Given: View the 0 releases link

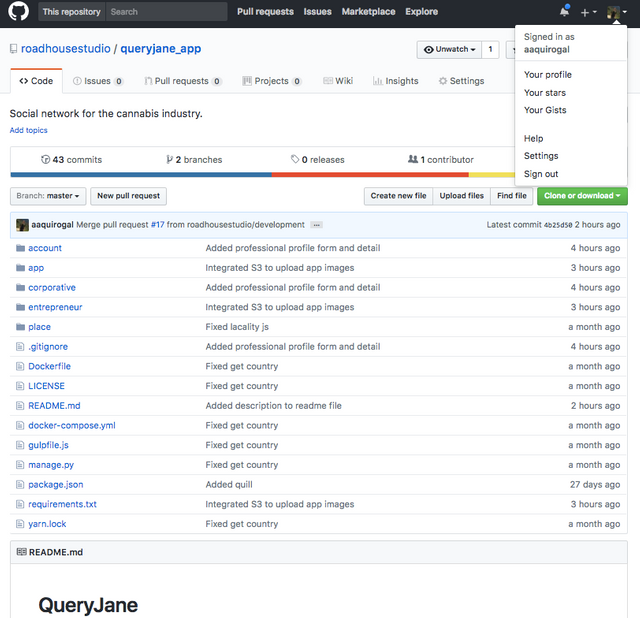Looking at the screenshot, I should [x=318, y=160].
